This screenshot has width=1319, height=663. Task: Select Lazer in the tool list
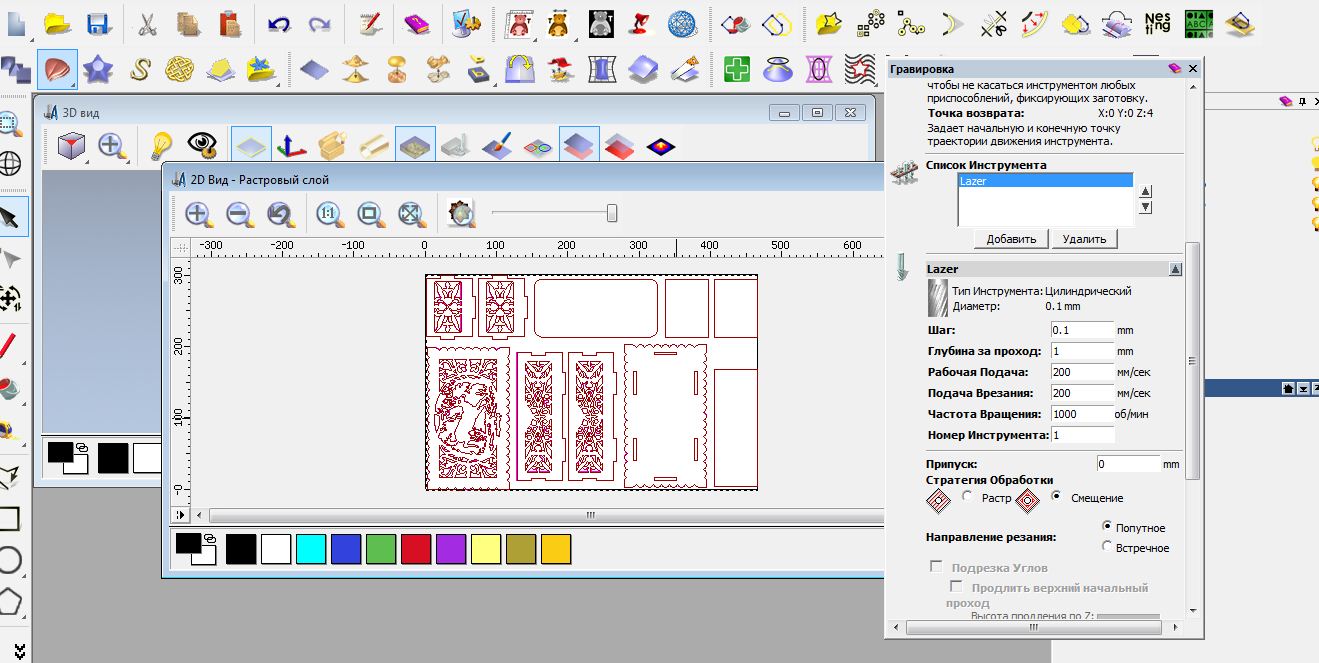click(1046, 181)
